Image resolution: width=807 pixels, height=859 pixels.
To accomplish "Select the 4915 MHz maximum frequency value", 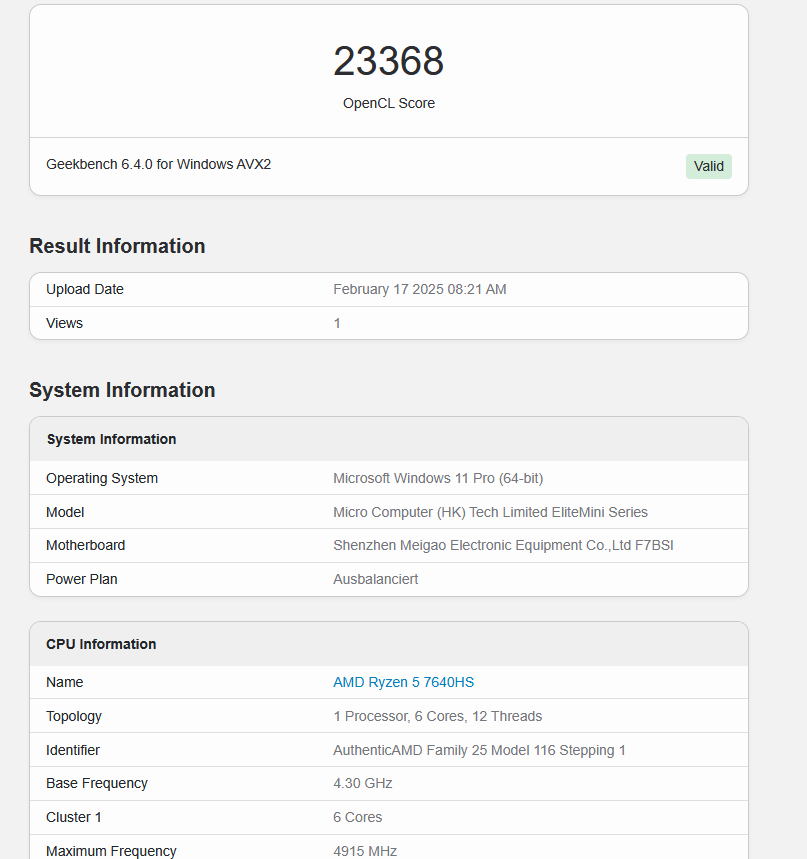I will click(x=365, y=851).
